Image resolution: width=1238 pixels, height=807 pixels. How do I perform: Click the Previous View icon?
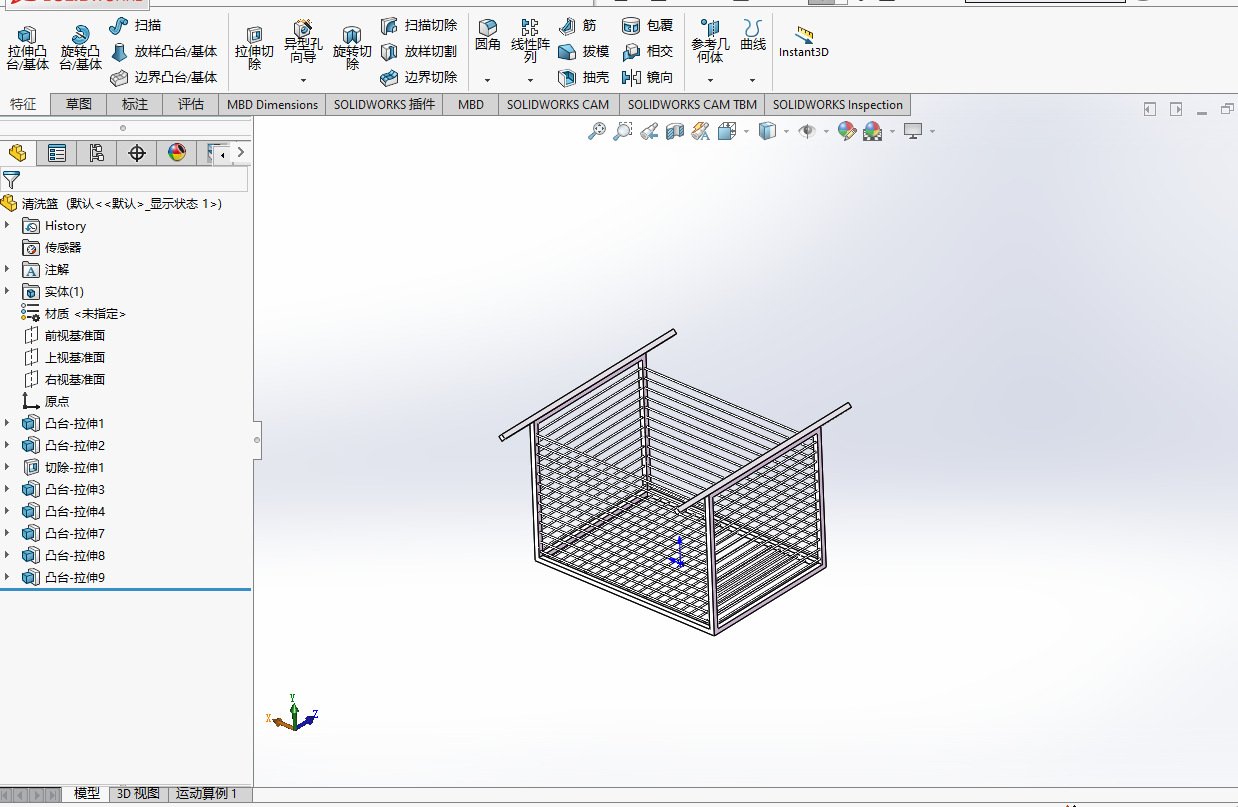(x=649, y=131)
